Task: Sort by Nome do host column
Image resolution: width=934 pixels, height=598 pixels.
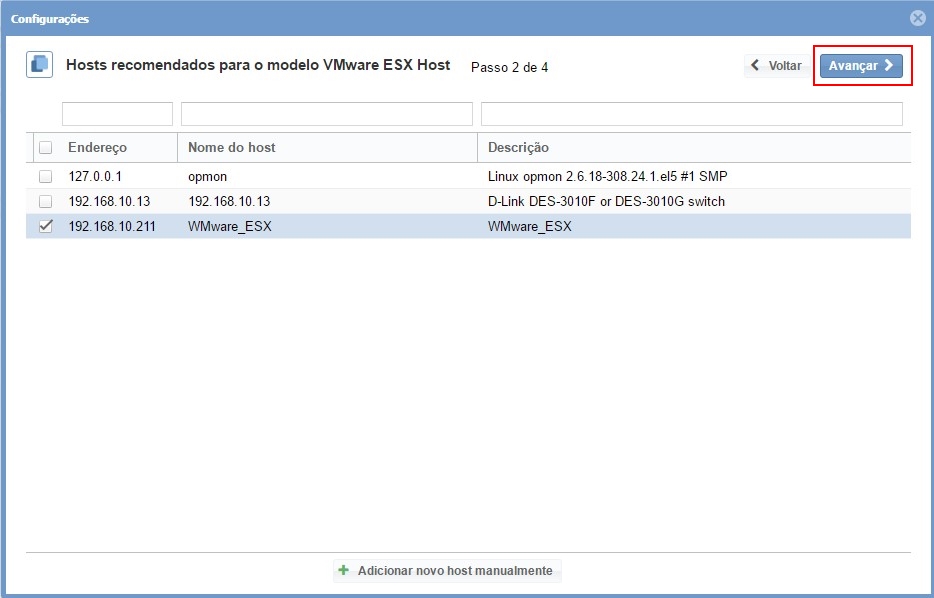Action: coord(232,148)
